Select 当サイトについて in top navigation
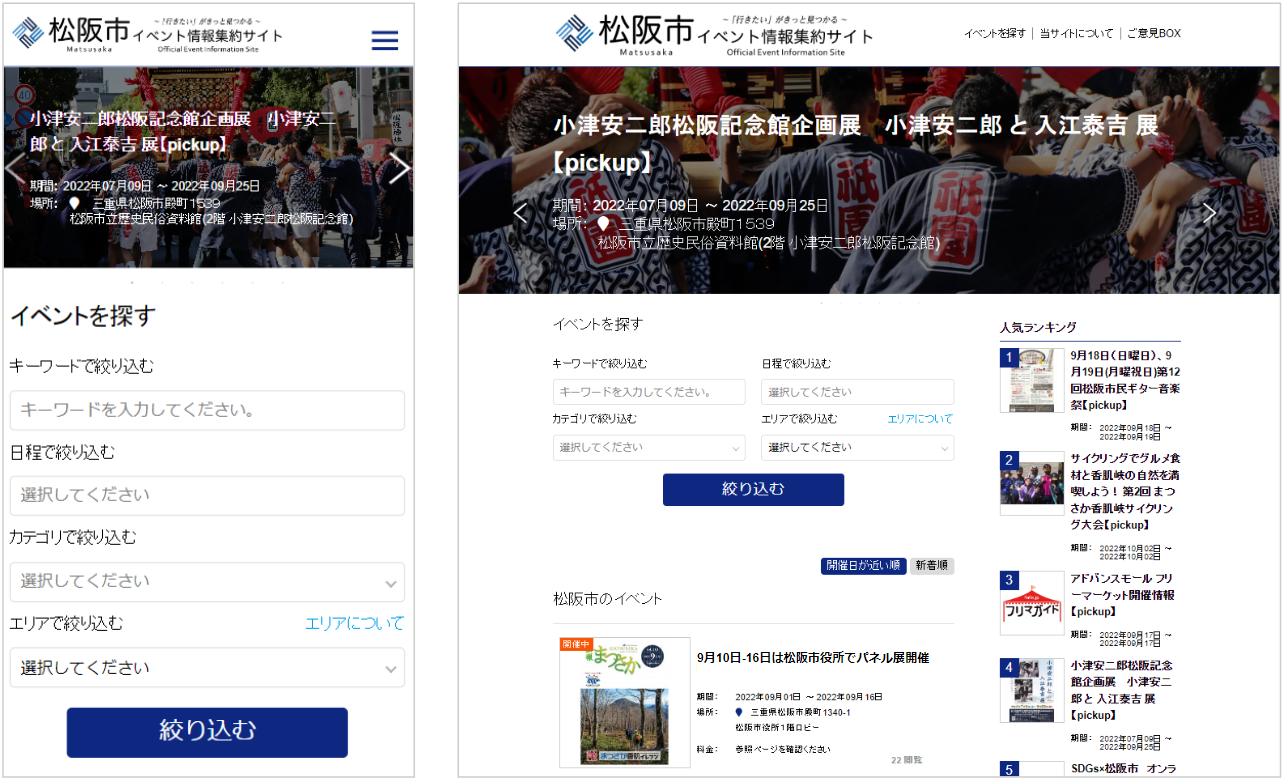Viewport: 1282px width, 778px height. 1076,33
